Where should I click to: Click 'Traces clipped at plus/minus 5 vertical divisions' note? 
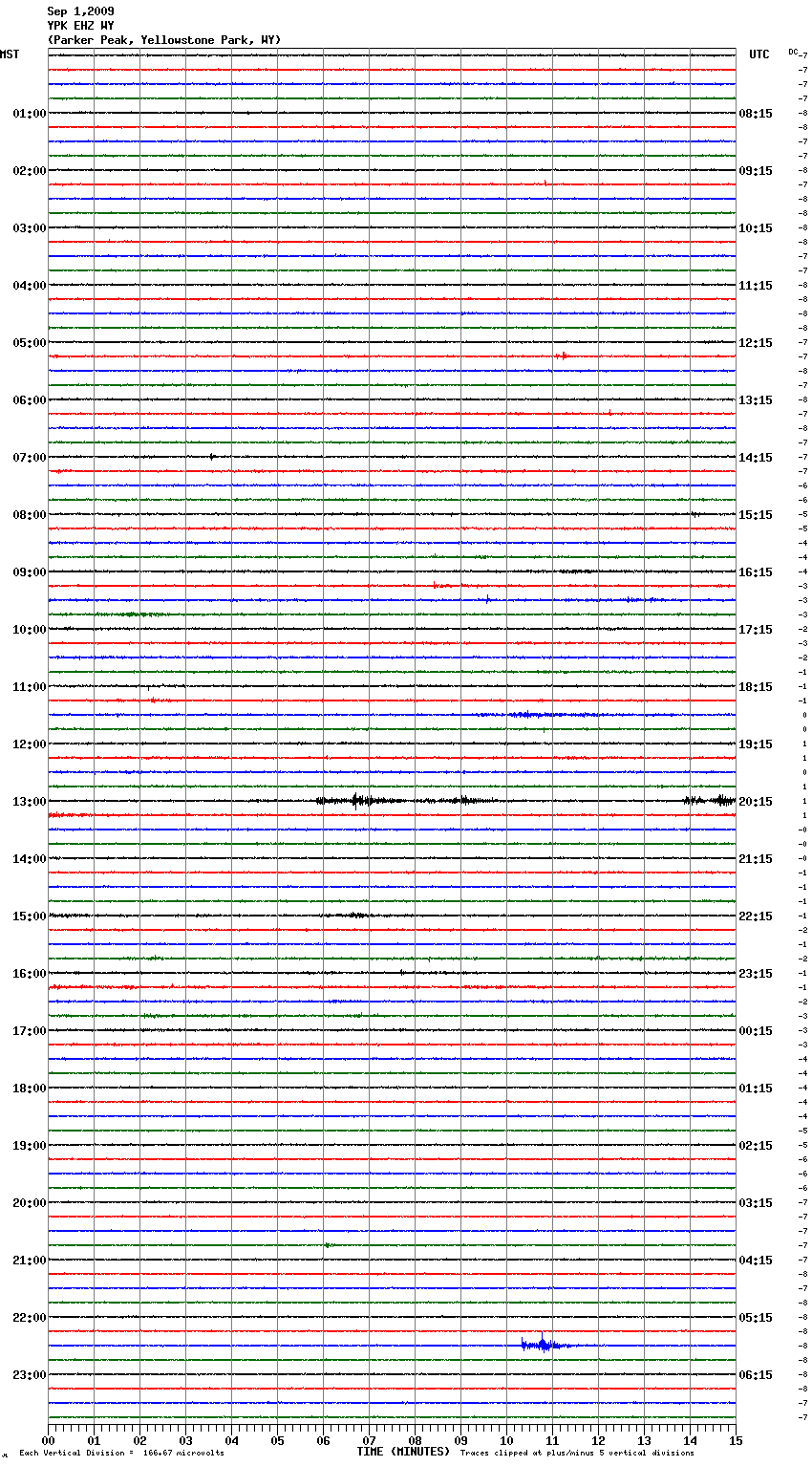coord(577,1454)
